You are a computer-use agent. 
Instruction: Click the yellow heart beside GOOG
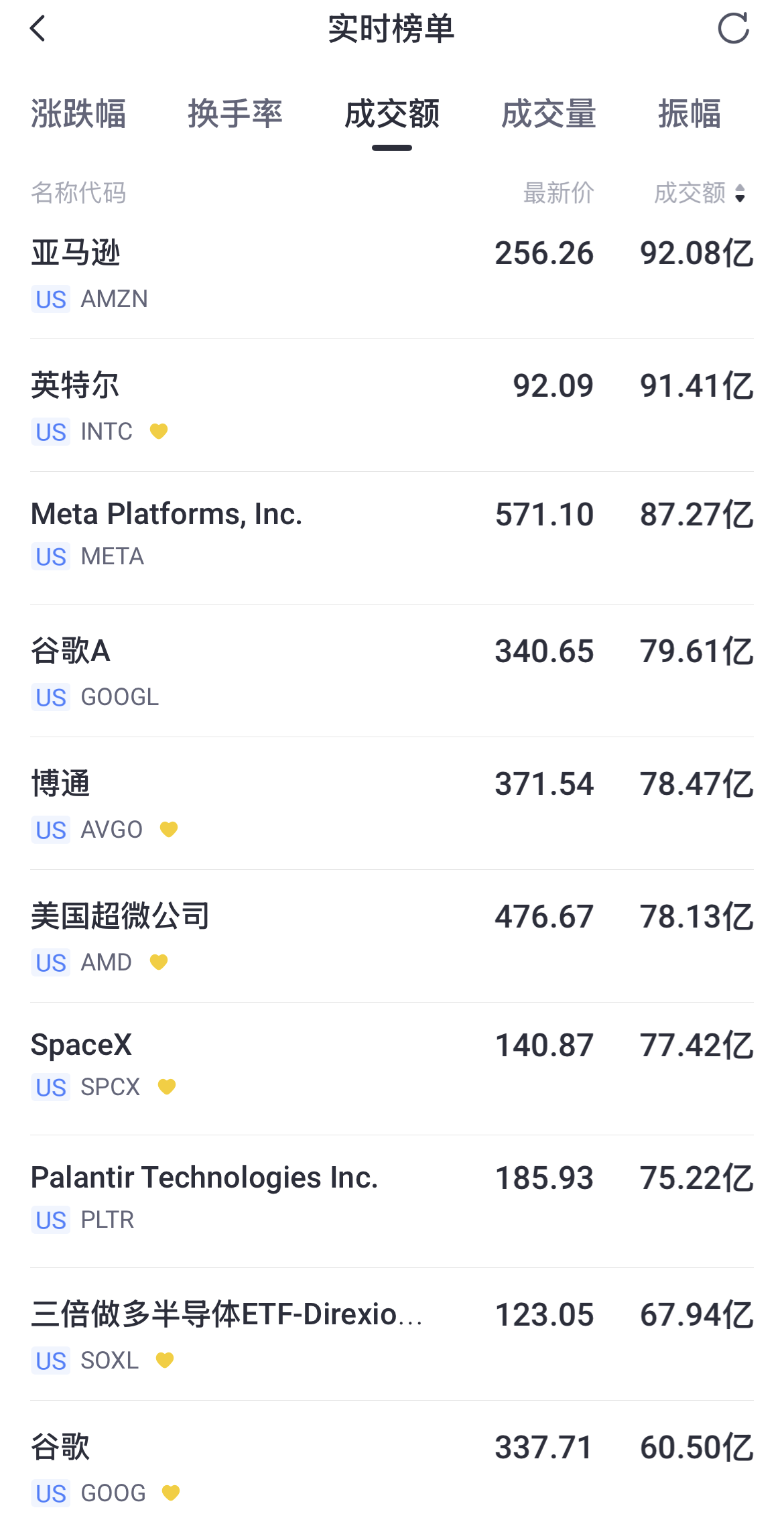[171, 1493]
